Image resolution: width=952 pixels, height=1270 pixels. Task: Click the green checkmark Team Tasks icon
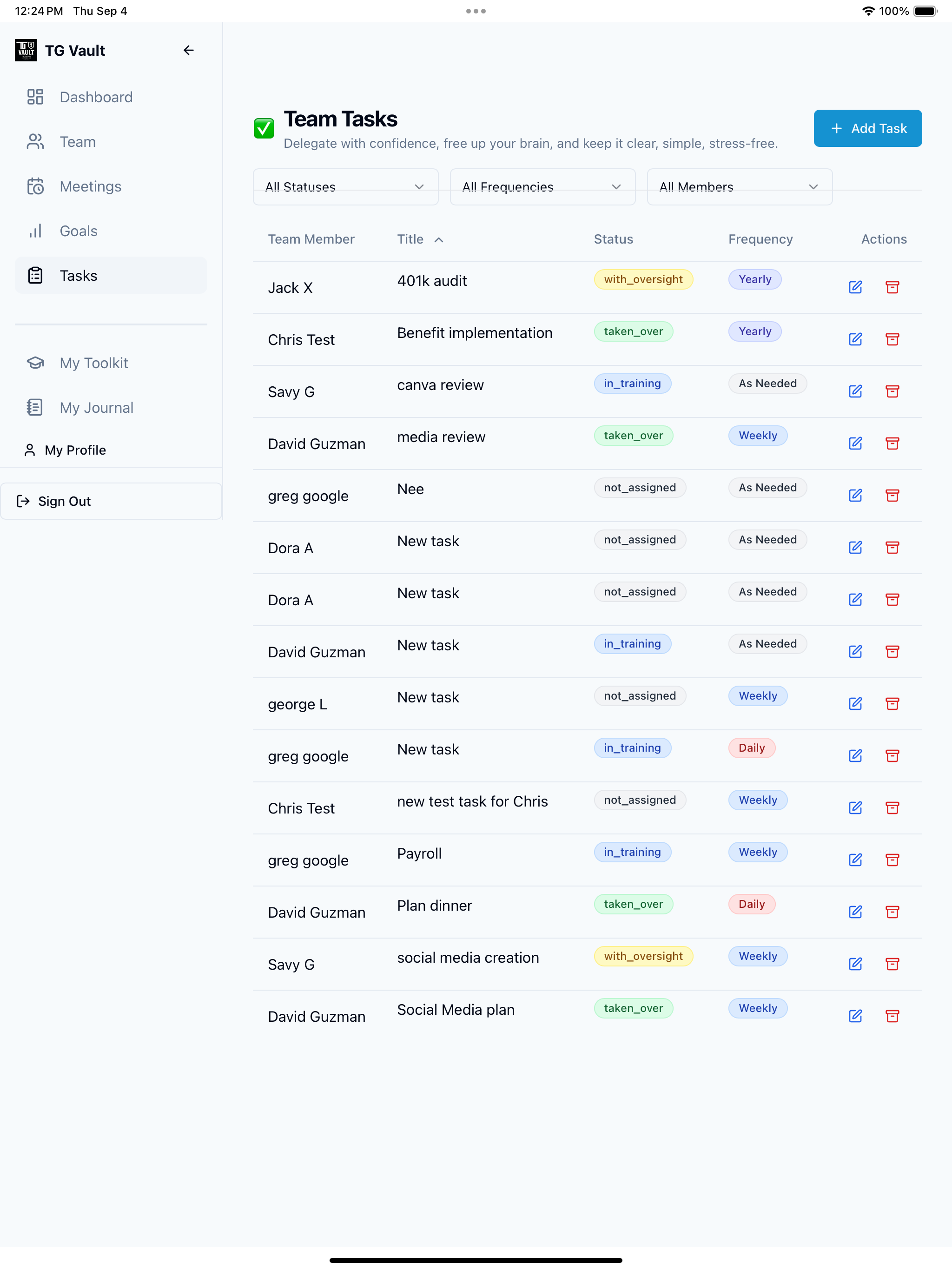(x=264, y=128)
